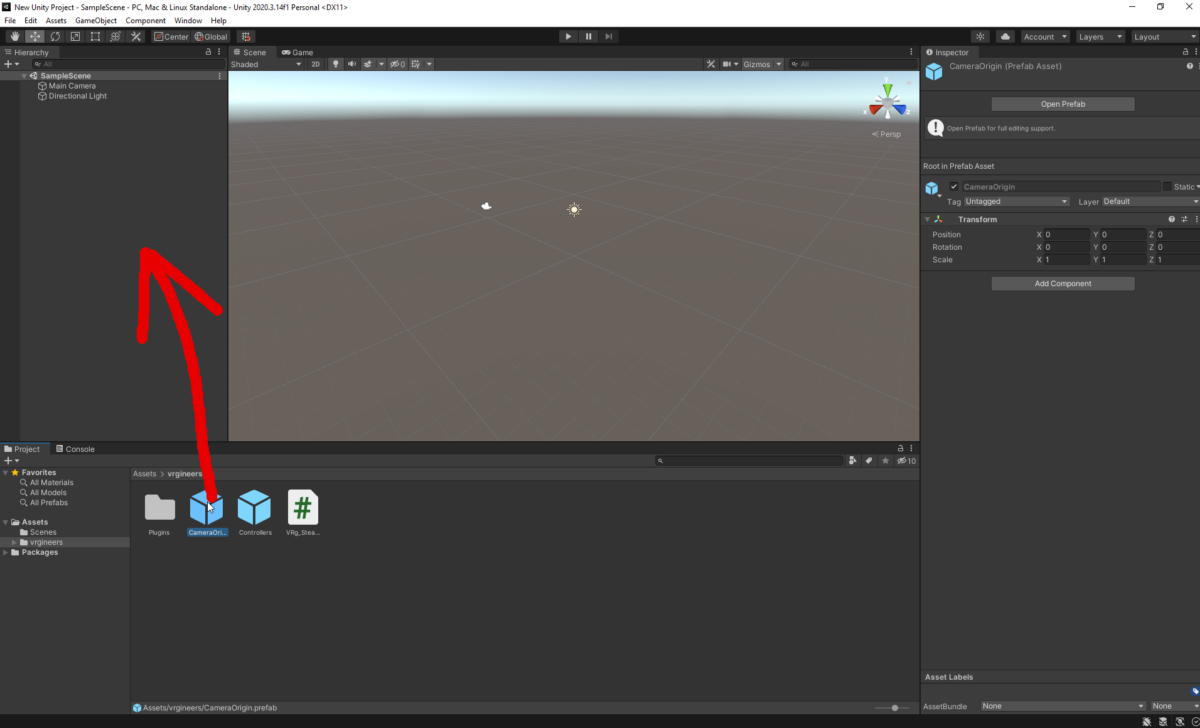Toggle the Global pivot orientation
The image size is (1200, 728).
pyautogui.click(x=211, y=36)
